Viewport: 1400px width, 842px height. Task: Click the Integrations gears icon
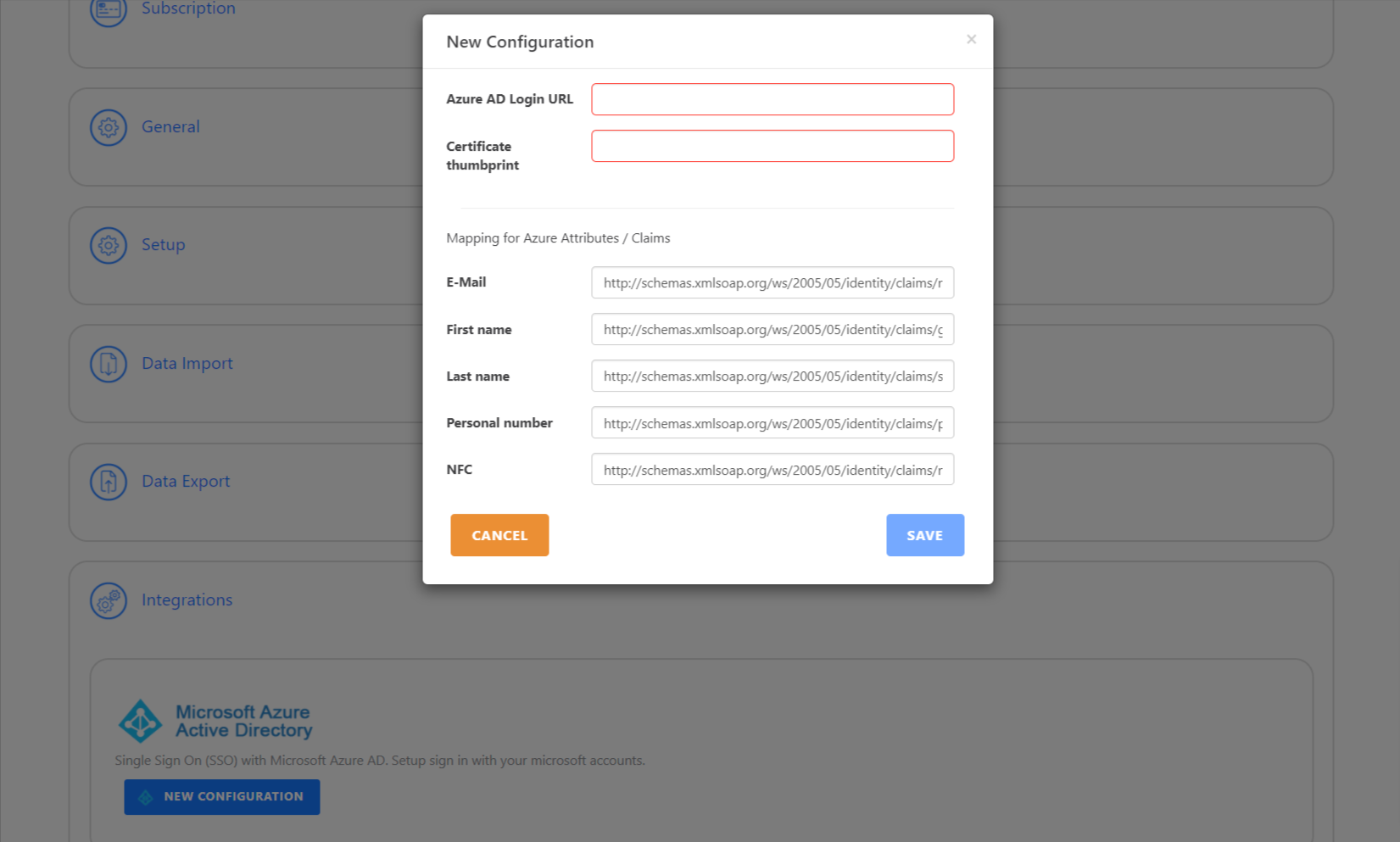109,600
